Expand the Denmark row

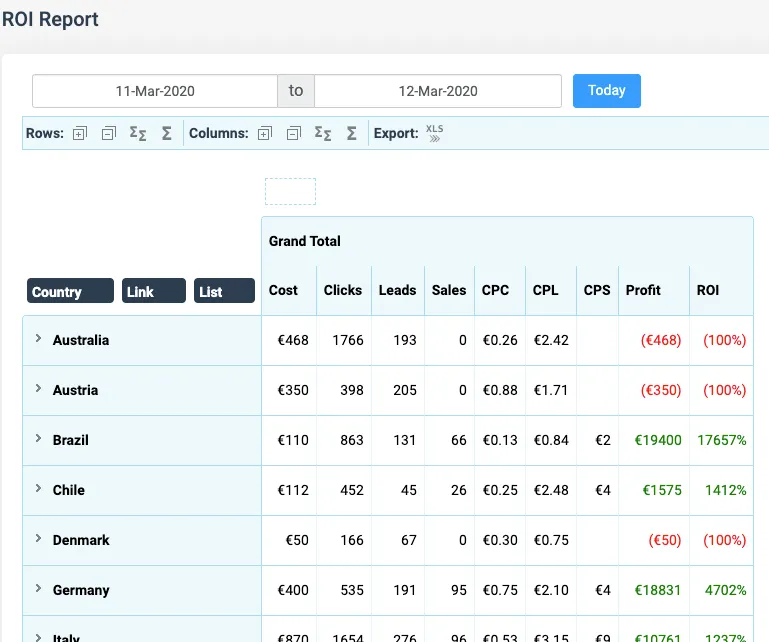(38, 539)
